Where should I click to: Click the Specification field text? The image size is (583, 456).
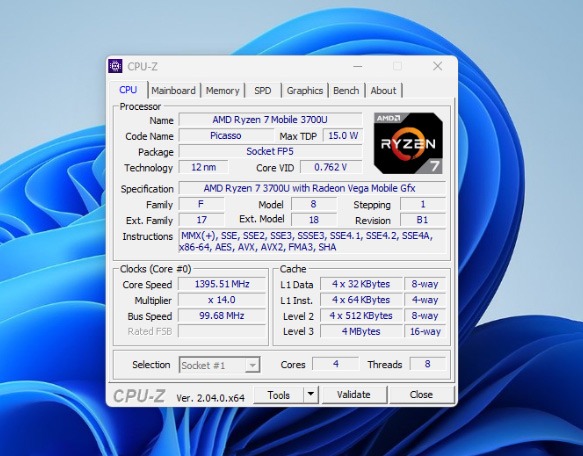coord(312,189)
